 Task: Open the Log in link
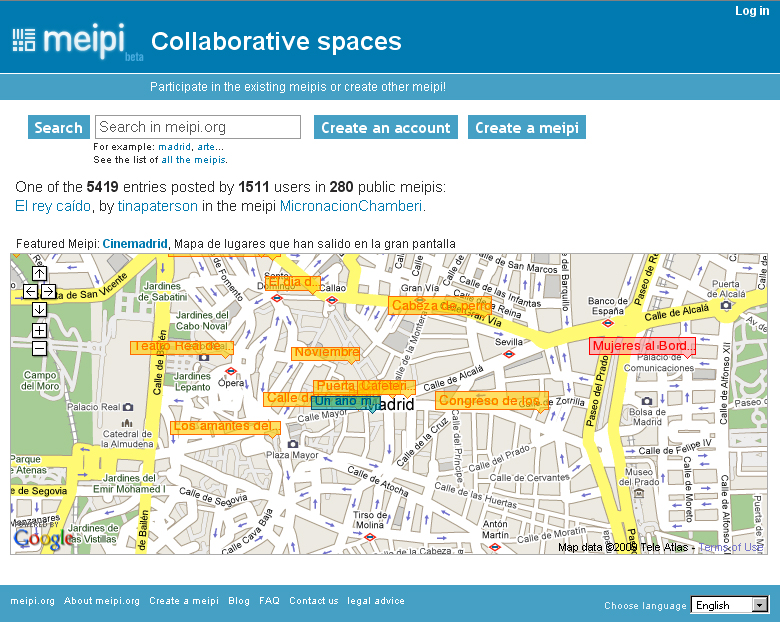pos(752,11)
